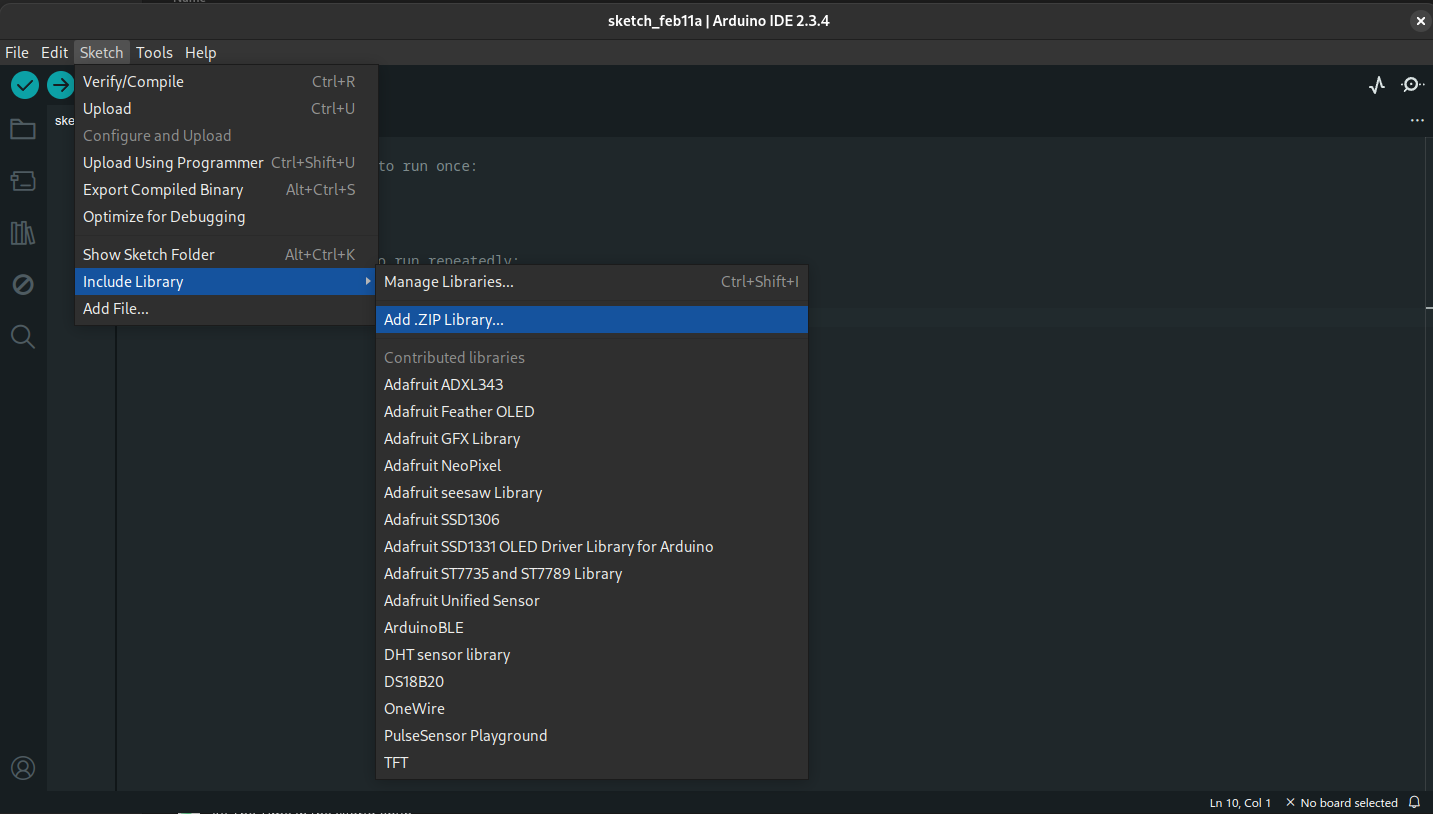Click the notifications bell icon
The height and width of the screenshot is (814, 1433).
1414,802
